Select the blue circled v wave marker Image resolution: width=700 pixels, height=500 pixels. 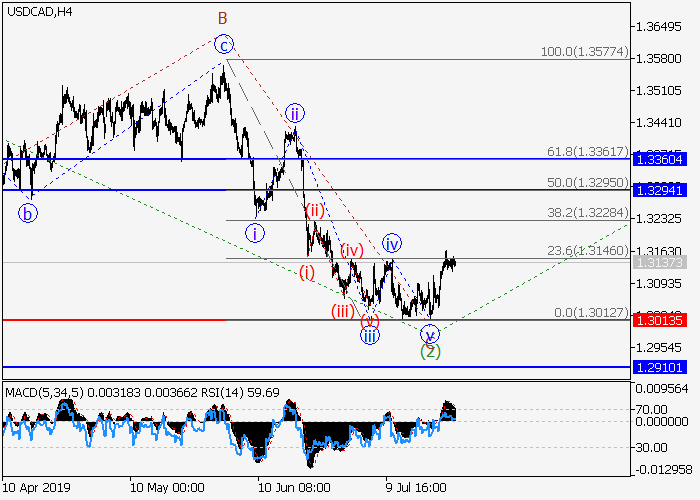430,334
